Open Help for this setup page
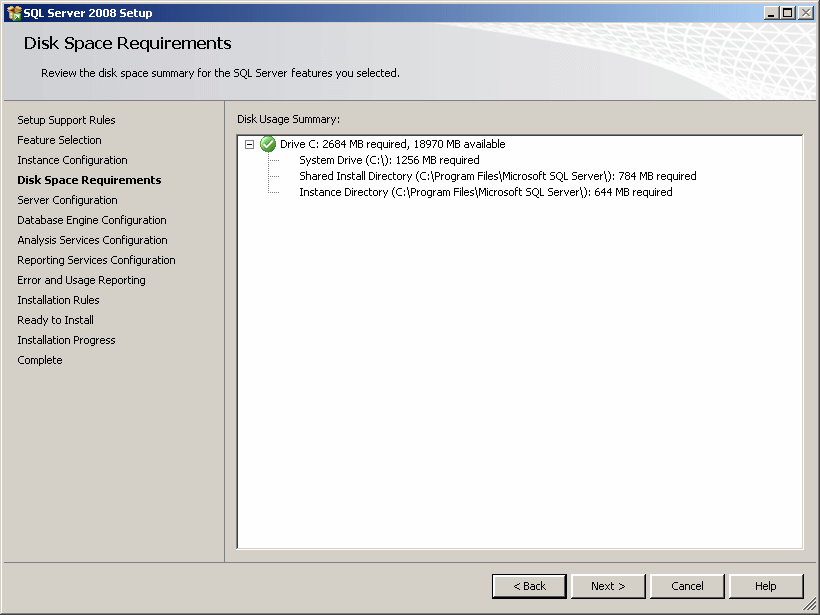 pos(766,586)
